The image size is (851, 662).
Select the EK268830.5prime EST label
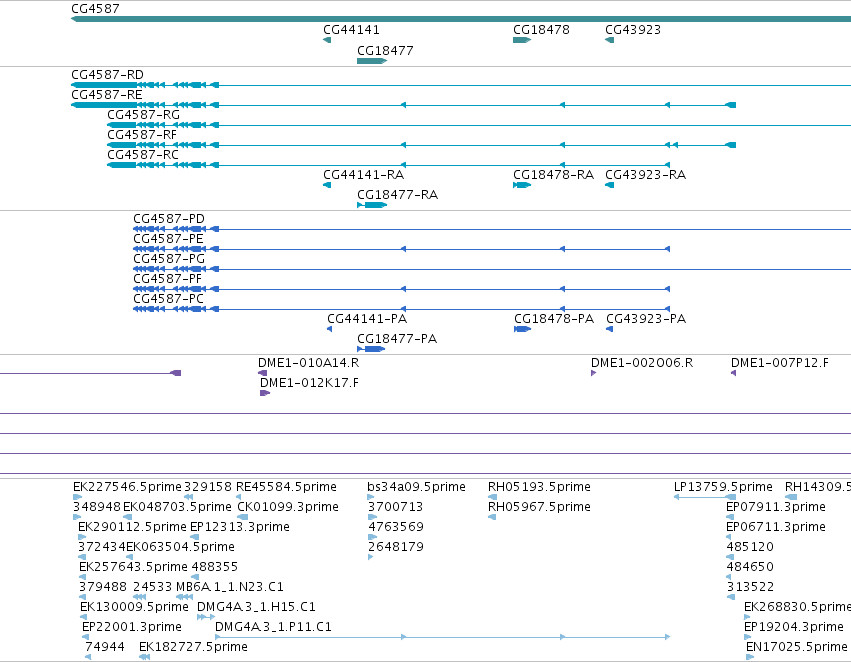(x=797, y=607)
